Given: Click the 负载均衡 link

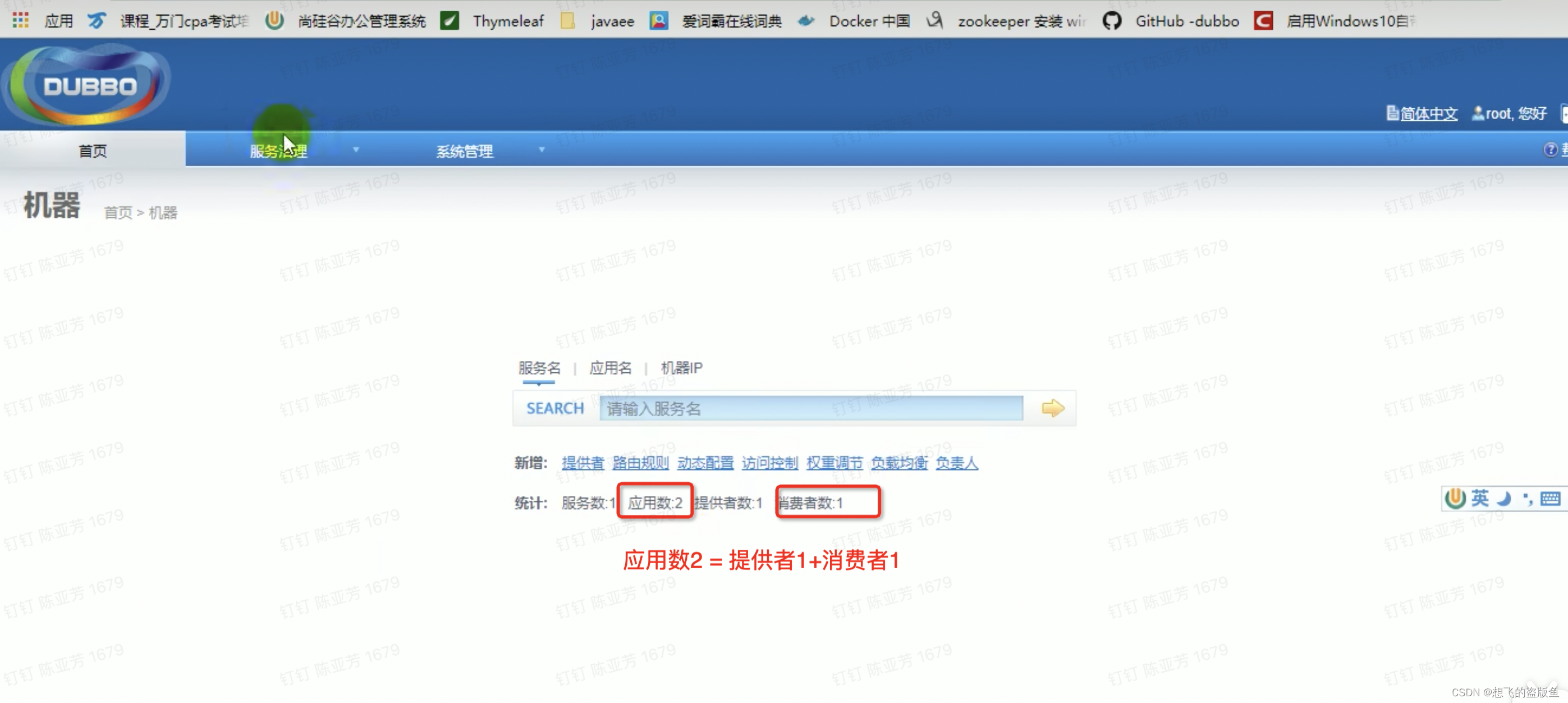Looking at the screenshot, I should point(899,463).
